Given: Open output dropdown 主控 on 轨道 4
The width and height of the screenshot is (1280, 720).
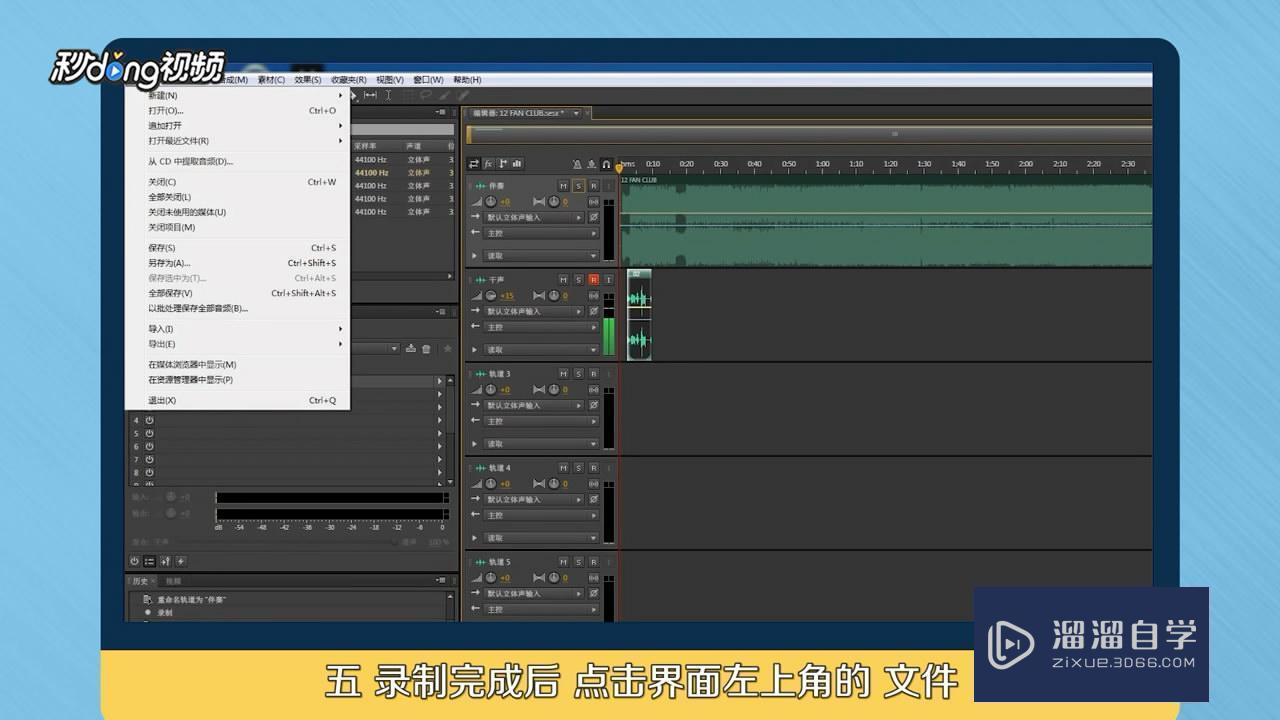Looking at the screenshot, I should click(541, 515).
